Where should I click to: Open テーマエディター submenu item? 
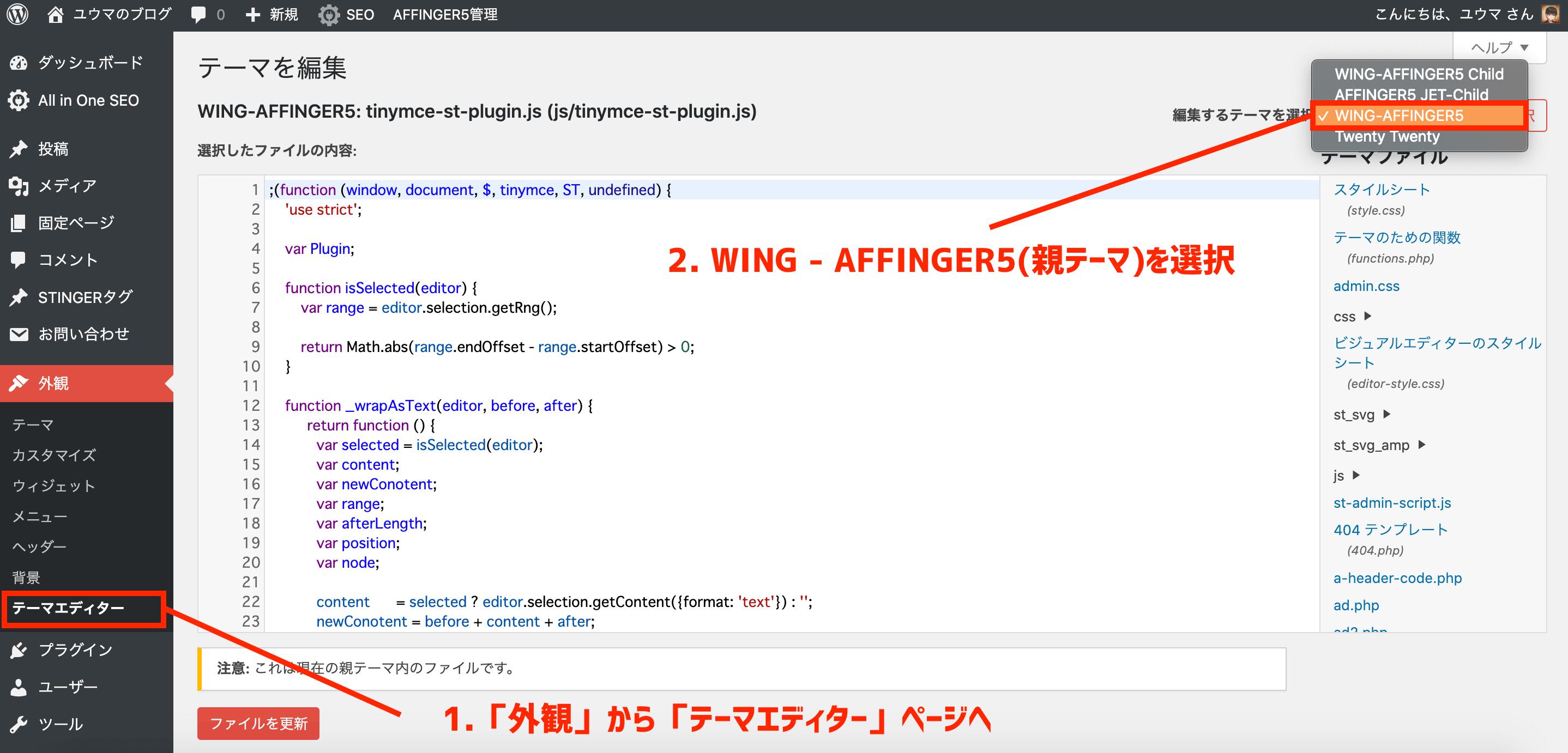pyautogui.click(x=68, y=608)
